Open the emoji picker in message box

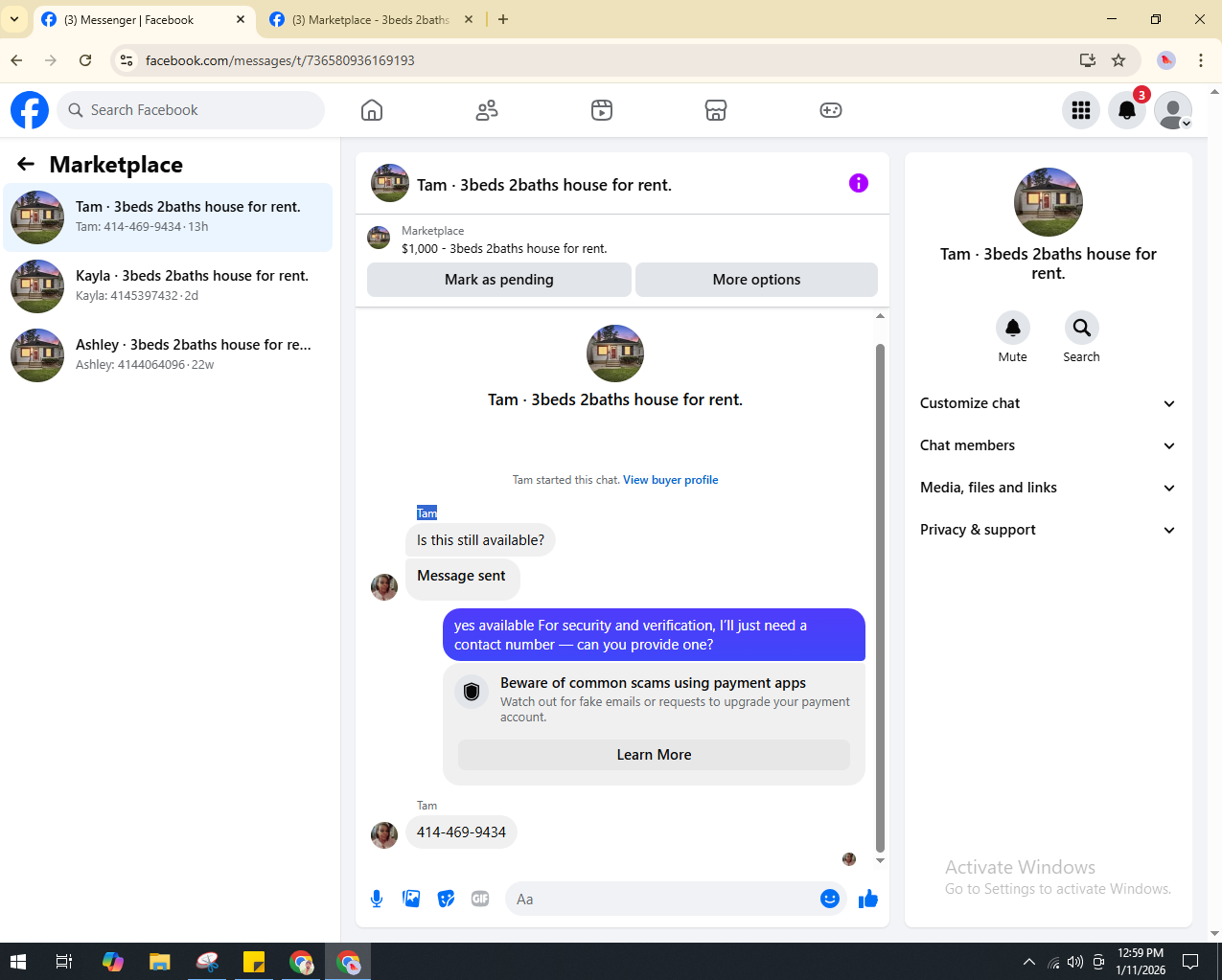[830, 899]
